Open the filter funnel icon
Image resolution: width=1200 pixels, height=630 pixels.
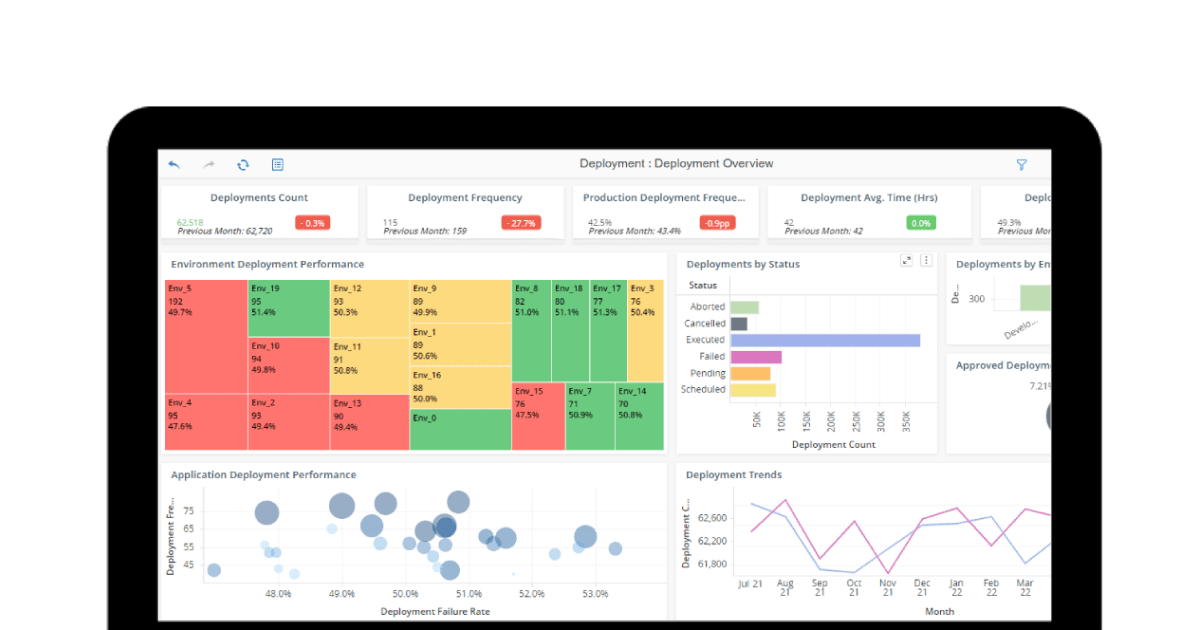(x=1022, y=164)
